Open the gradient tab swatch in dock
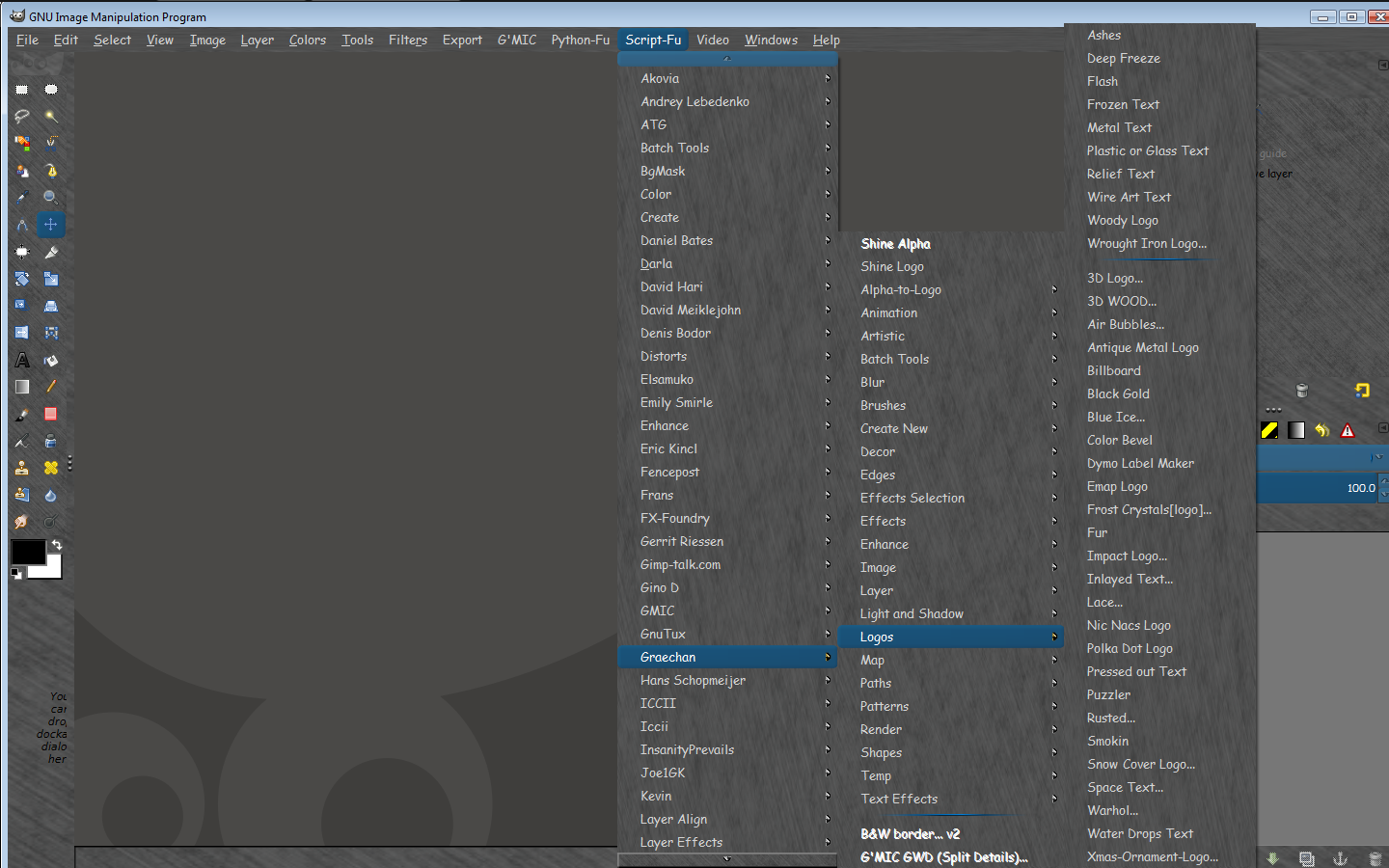Image resolution: width=1389 pixels, height=868 pixels. point(1295,430)
